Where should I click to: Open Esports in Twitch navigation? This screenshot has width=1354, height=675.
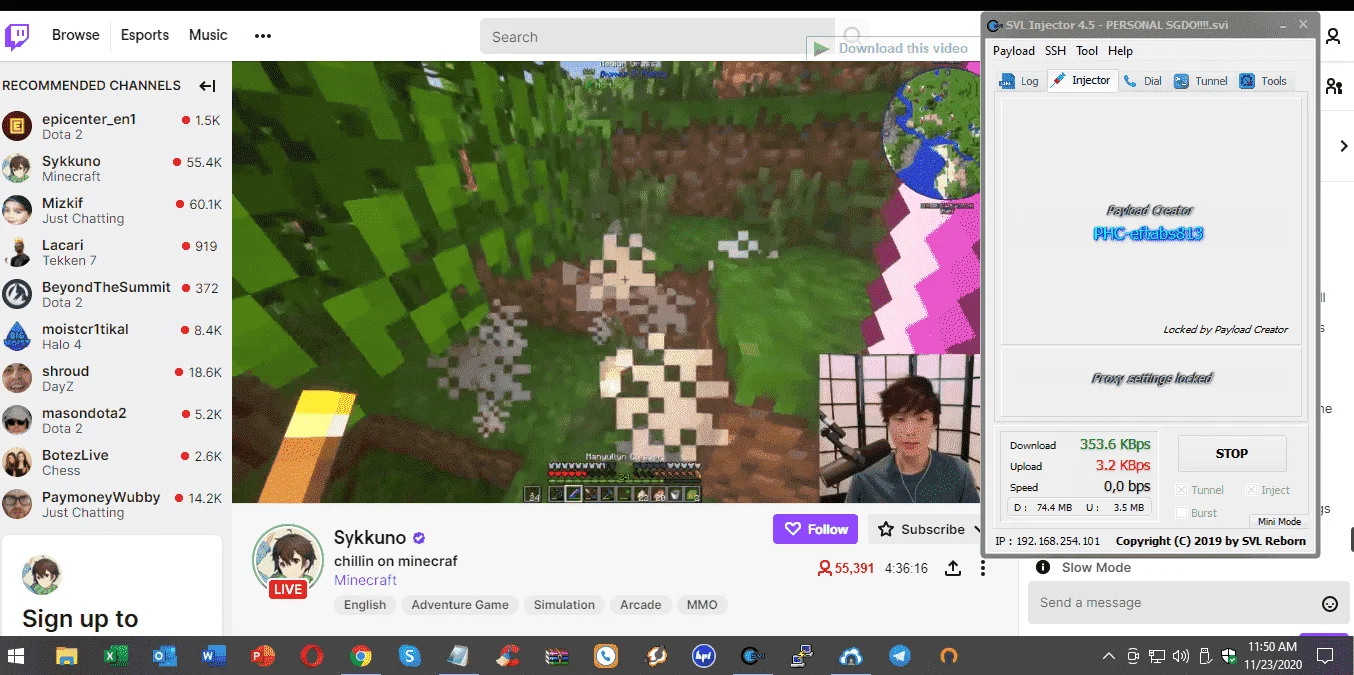coord(145,35)
